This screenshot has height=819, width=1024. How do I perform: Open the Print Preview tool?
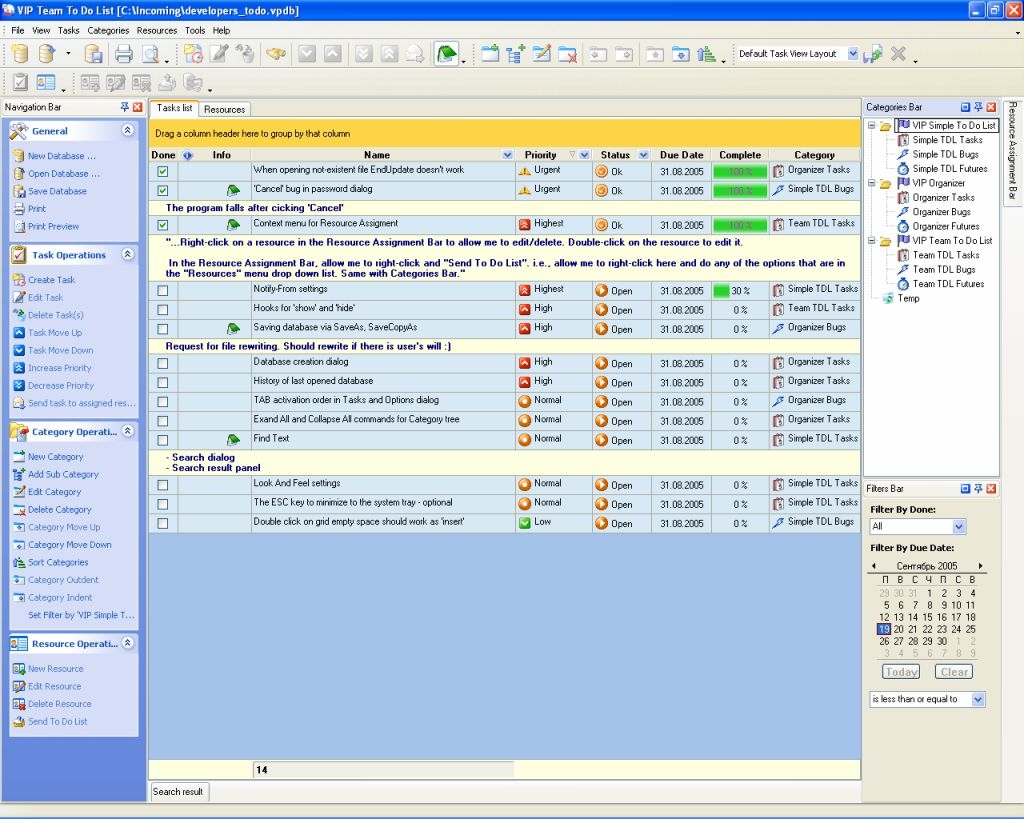point(148,53)
